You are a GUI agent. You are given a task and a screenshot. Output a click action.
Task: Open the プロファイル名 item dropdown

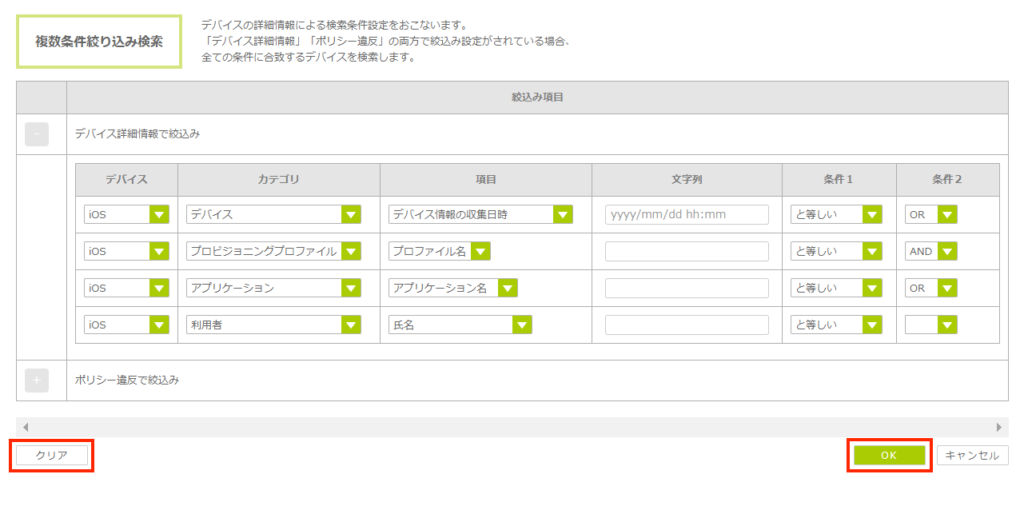tap(439, 251)
